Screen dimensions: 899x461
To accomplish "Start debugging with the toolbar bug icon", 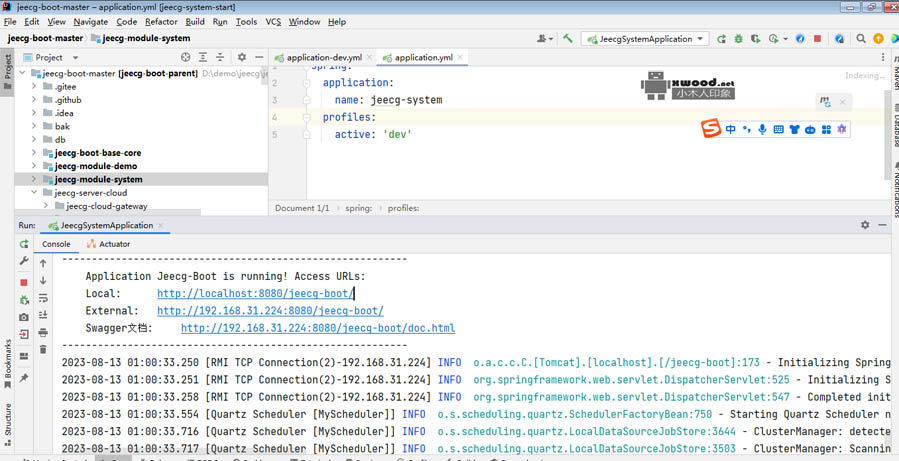I will pos(738,38).
